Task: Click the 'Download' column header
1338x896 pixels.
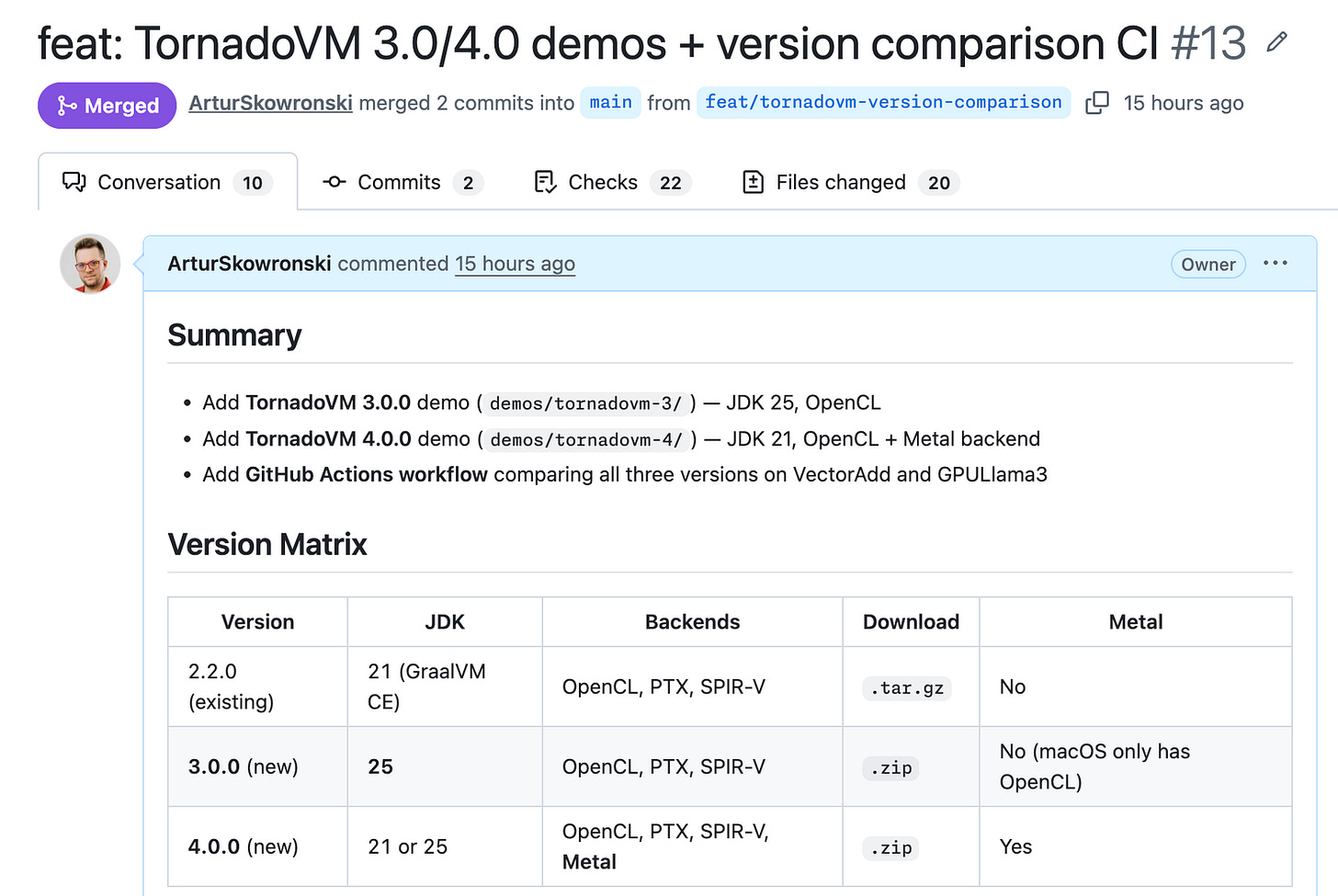Action: [911, 622]
